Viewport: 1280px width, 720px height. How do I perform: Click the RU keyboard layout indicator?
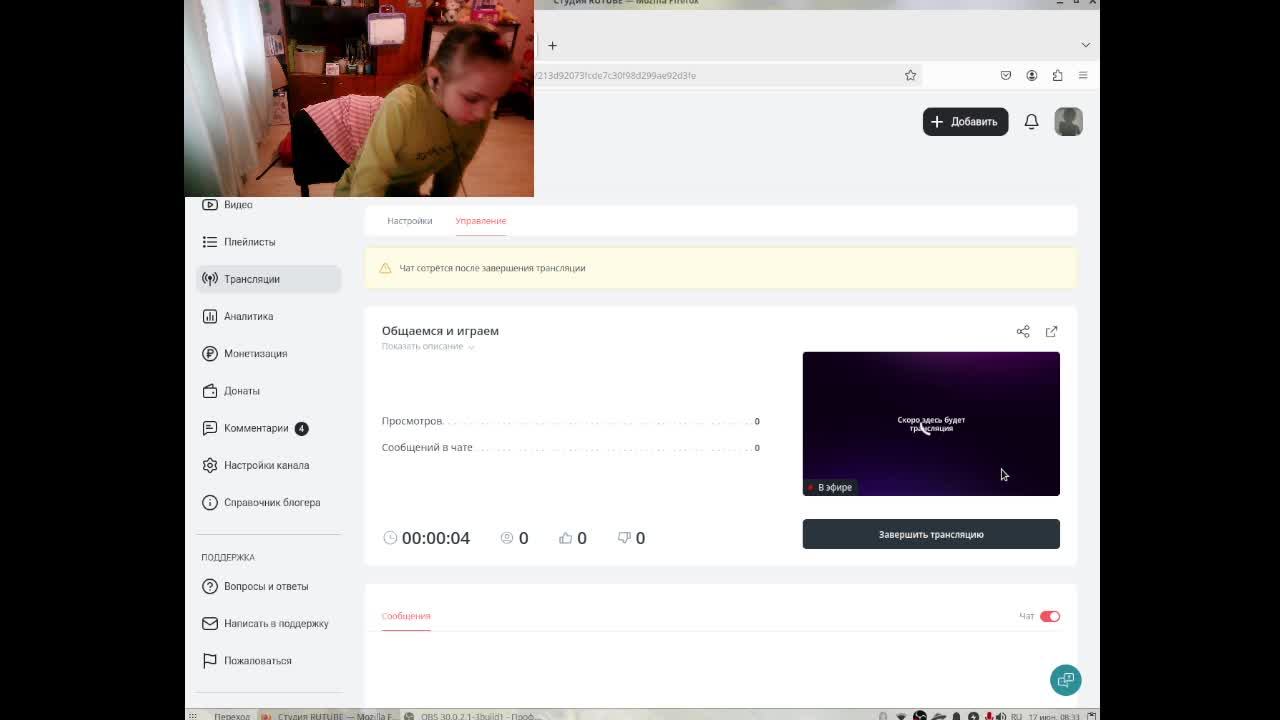click(1016, 716)
